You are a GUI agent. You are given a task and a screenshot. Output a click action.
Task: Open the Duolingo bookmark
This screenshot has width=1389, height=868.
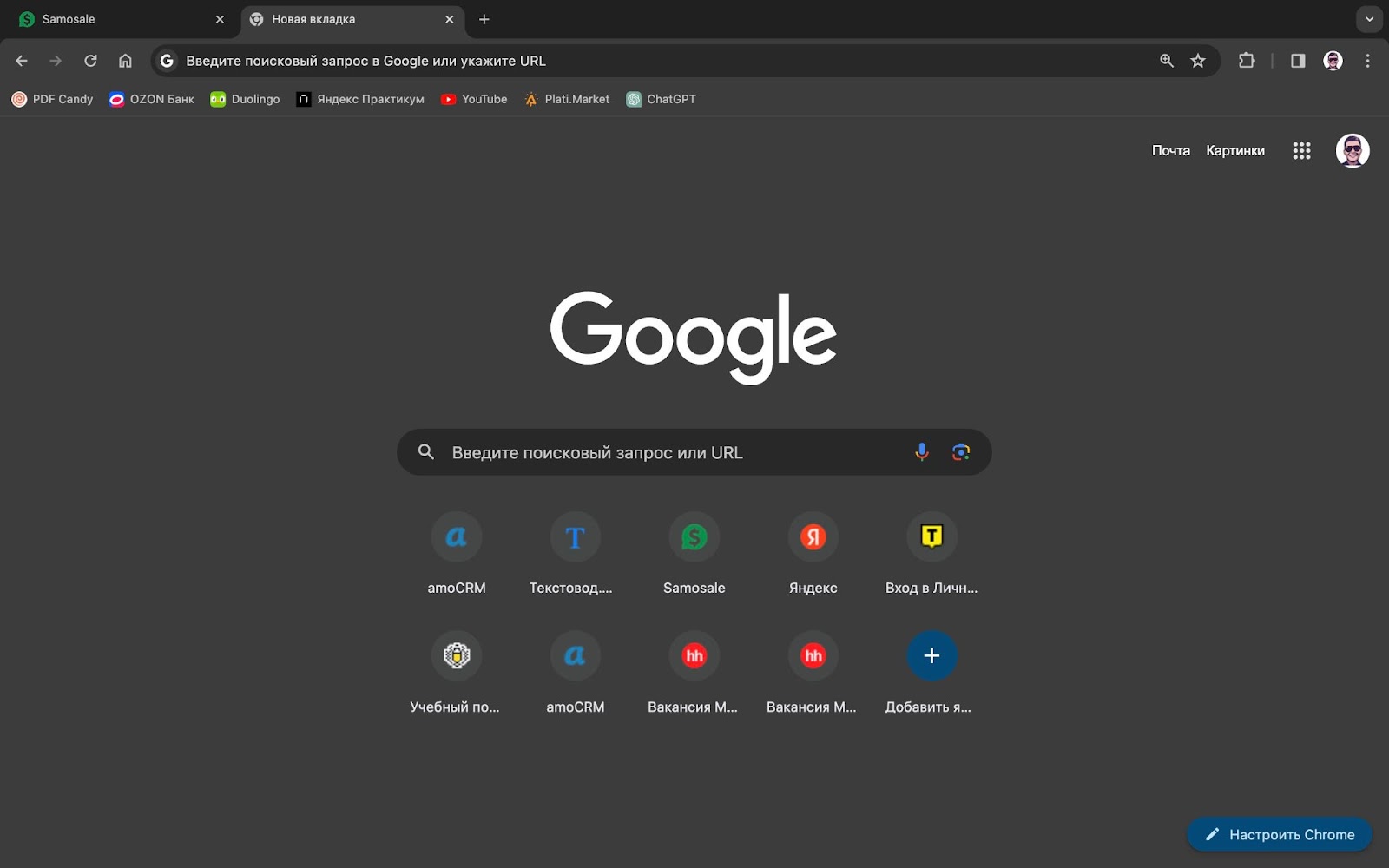(x=245, y=99)
